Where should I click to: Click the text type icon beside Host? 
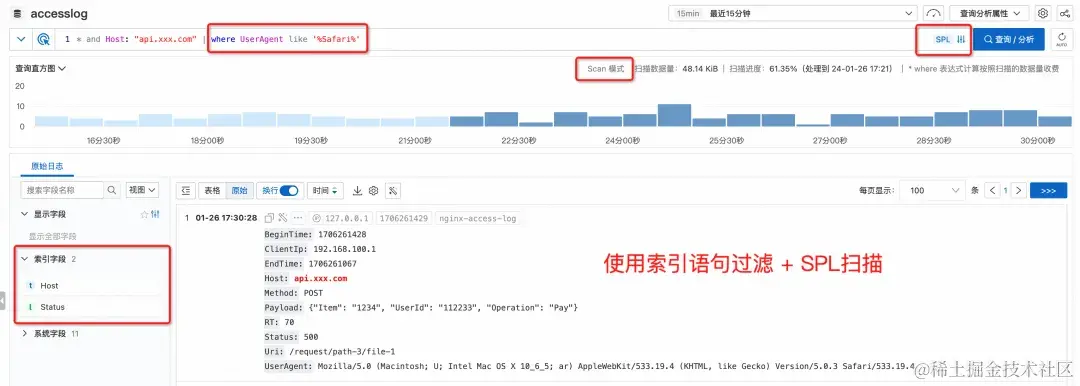(x=30, y=285)
